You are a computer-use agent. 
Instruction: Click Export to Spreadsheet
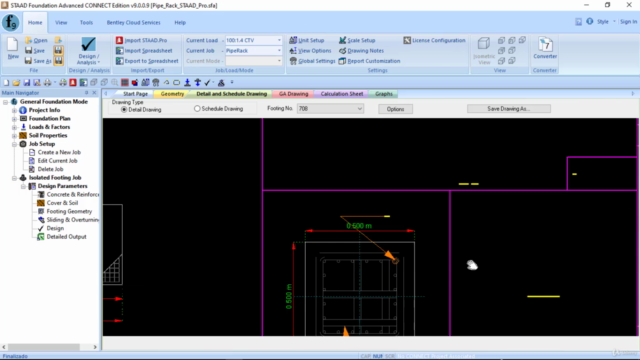(x=147, y=61)
